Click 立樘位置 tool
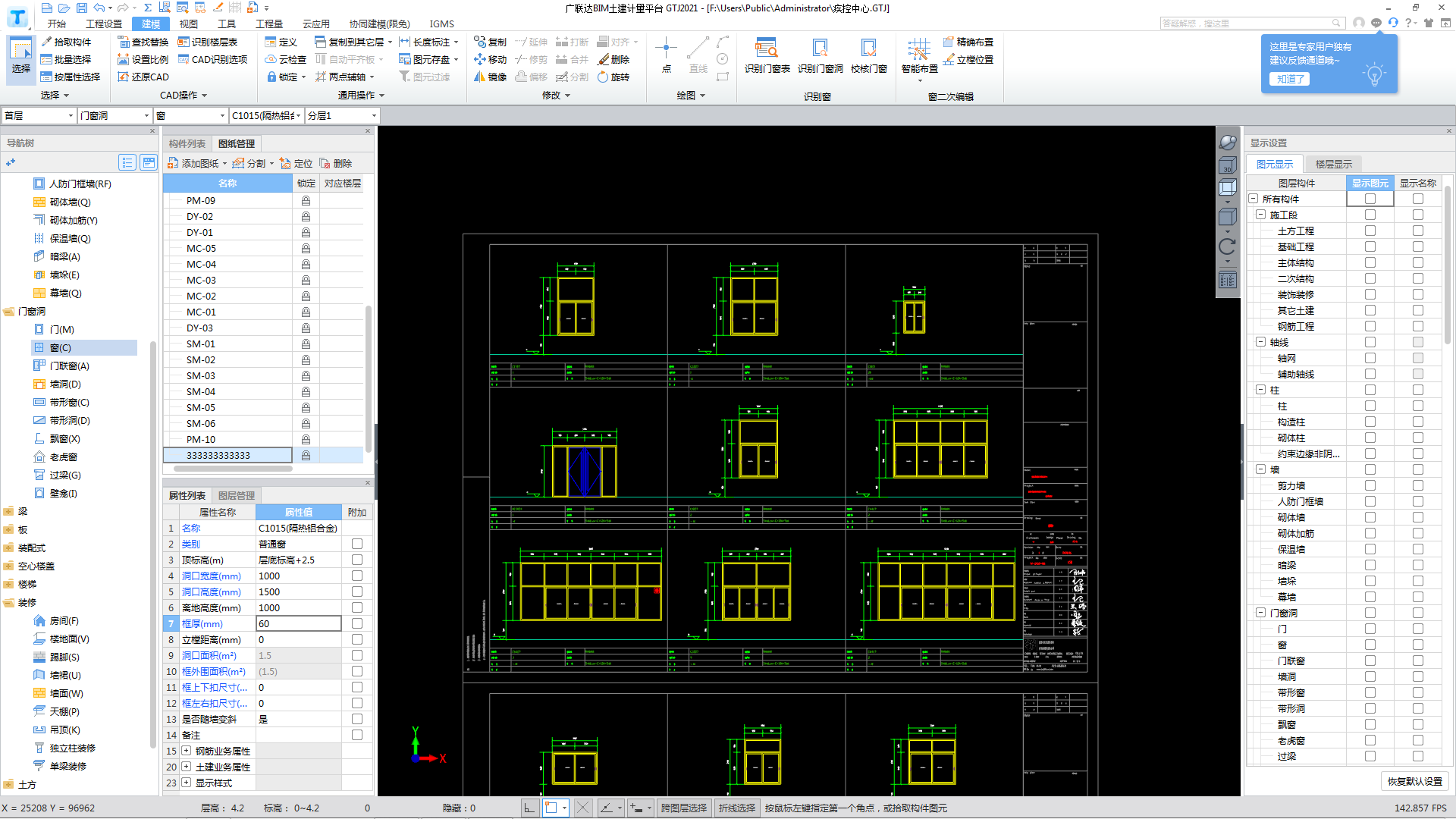This screenshot has height=819, width=1456. coord(968,59)
